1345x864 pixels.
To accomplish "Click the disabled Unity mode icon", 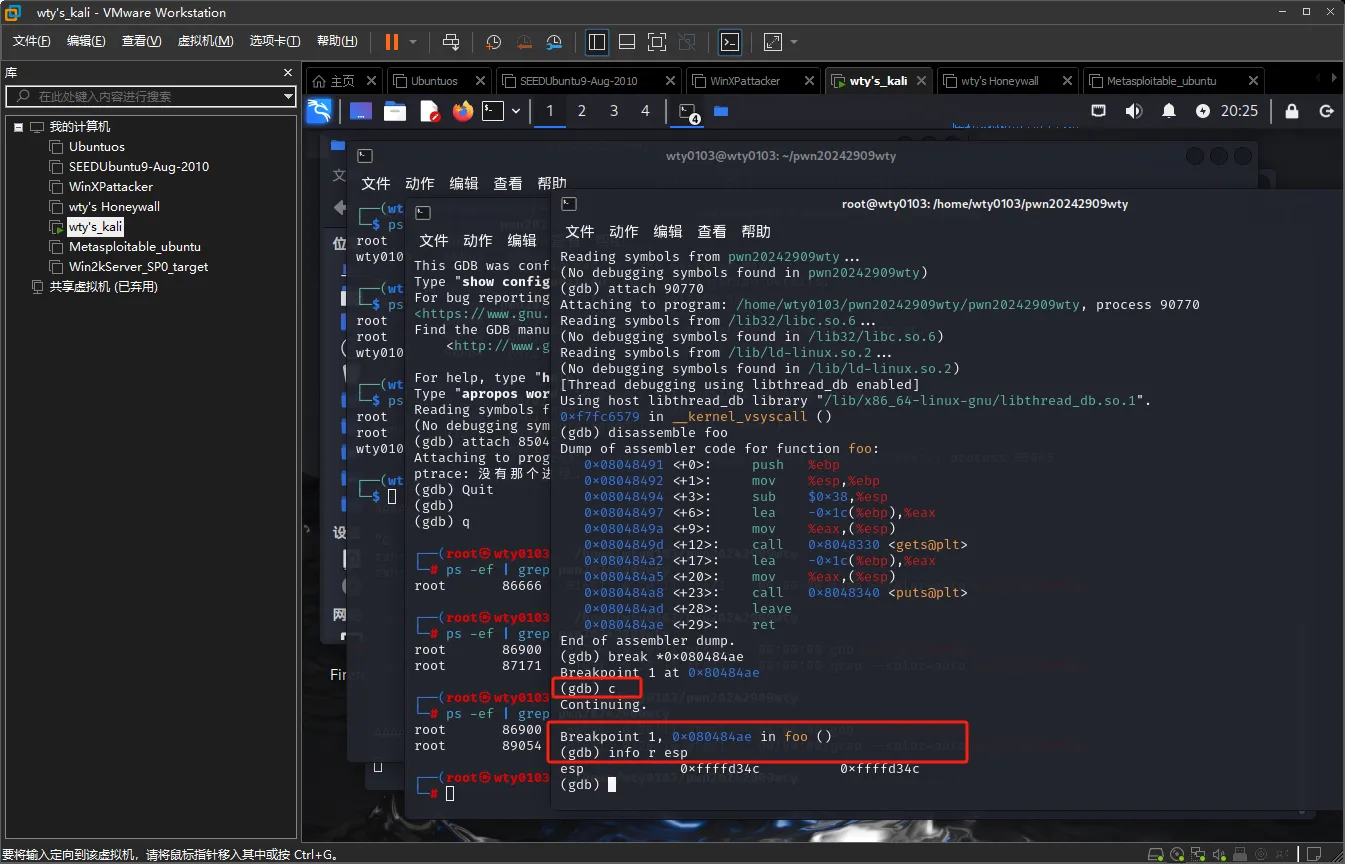I will [687, 42].
